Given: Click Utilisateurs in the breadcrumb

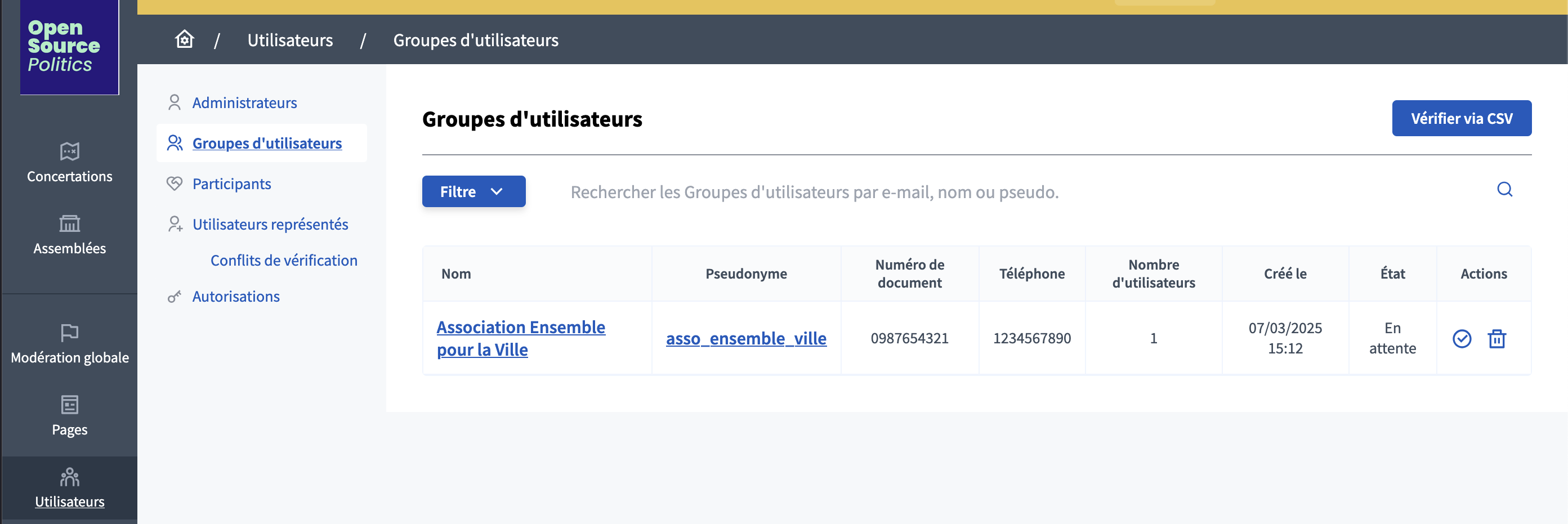Looking at the screenshot, I should pos(291,39).
